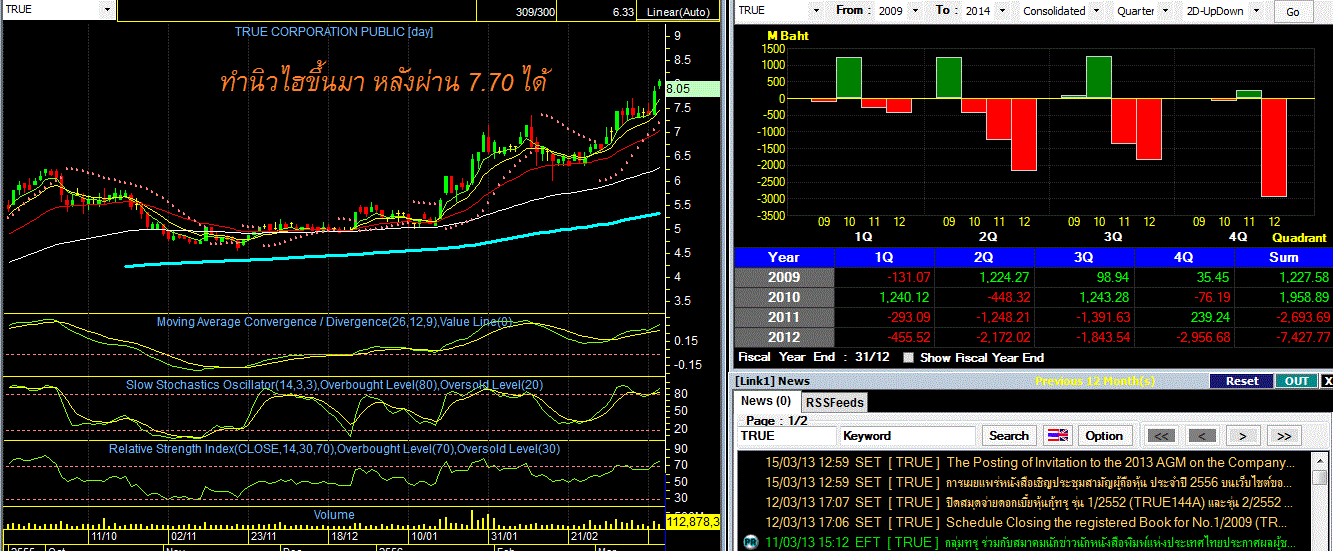Click the 2Q column header in table
This screenshot has width=1333, height=551.
984,257
